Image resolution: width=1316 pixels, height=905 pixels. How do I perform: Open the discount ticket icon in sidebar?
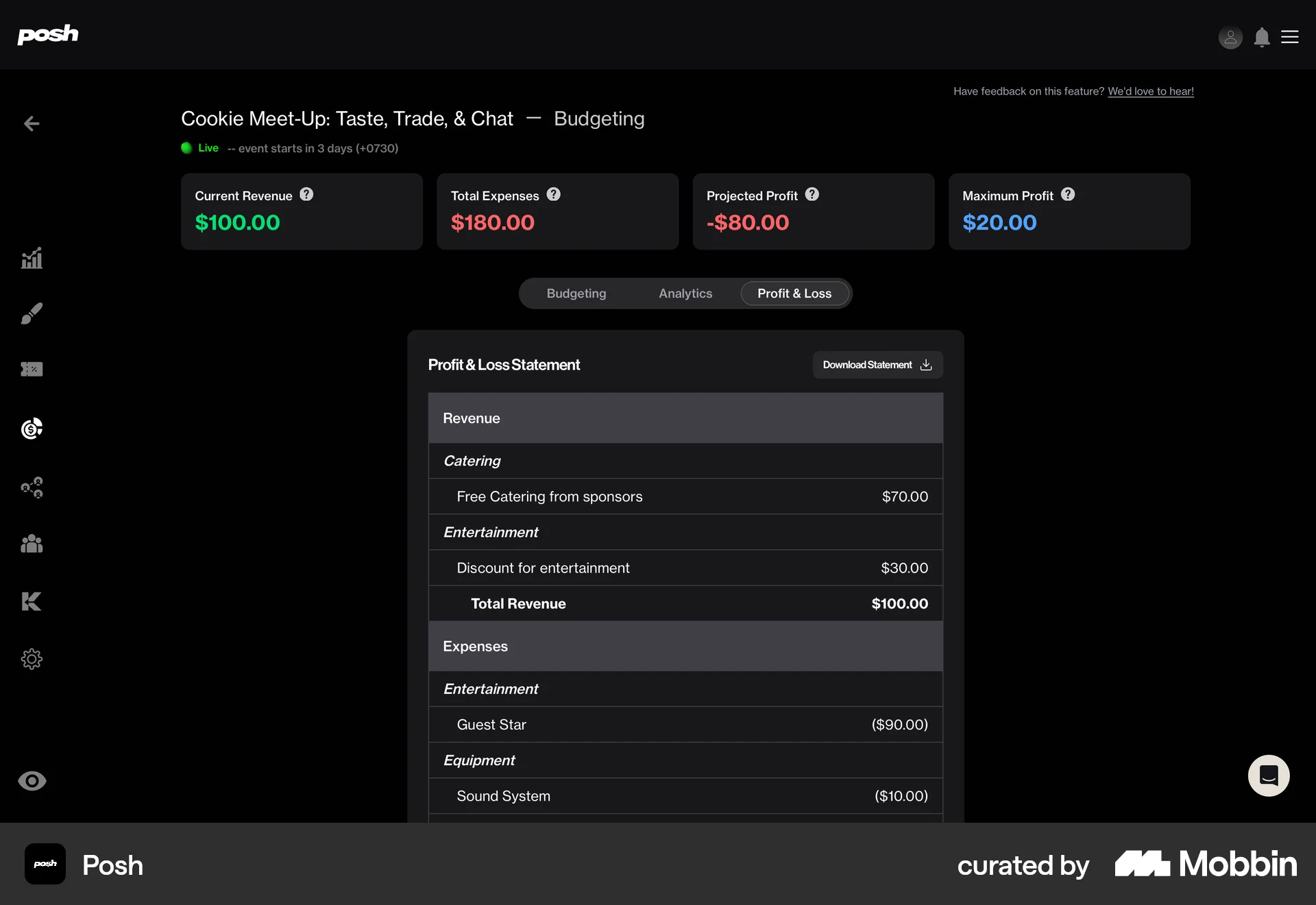point(32,370)
